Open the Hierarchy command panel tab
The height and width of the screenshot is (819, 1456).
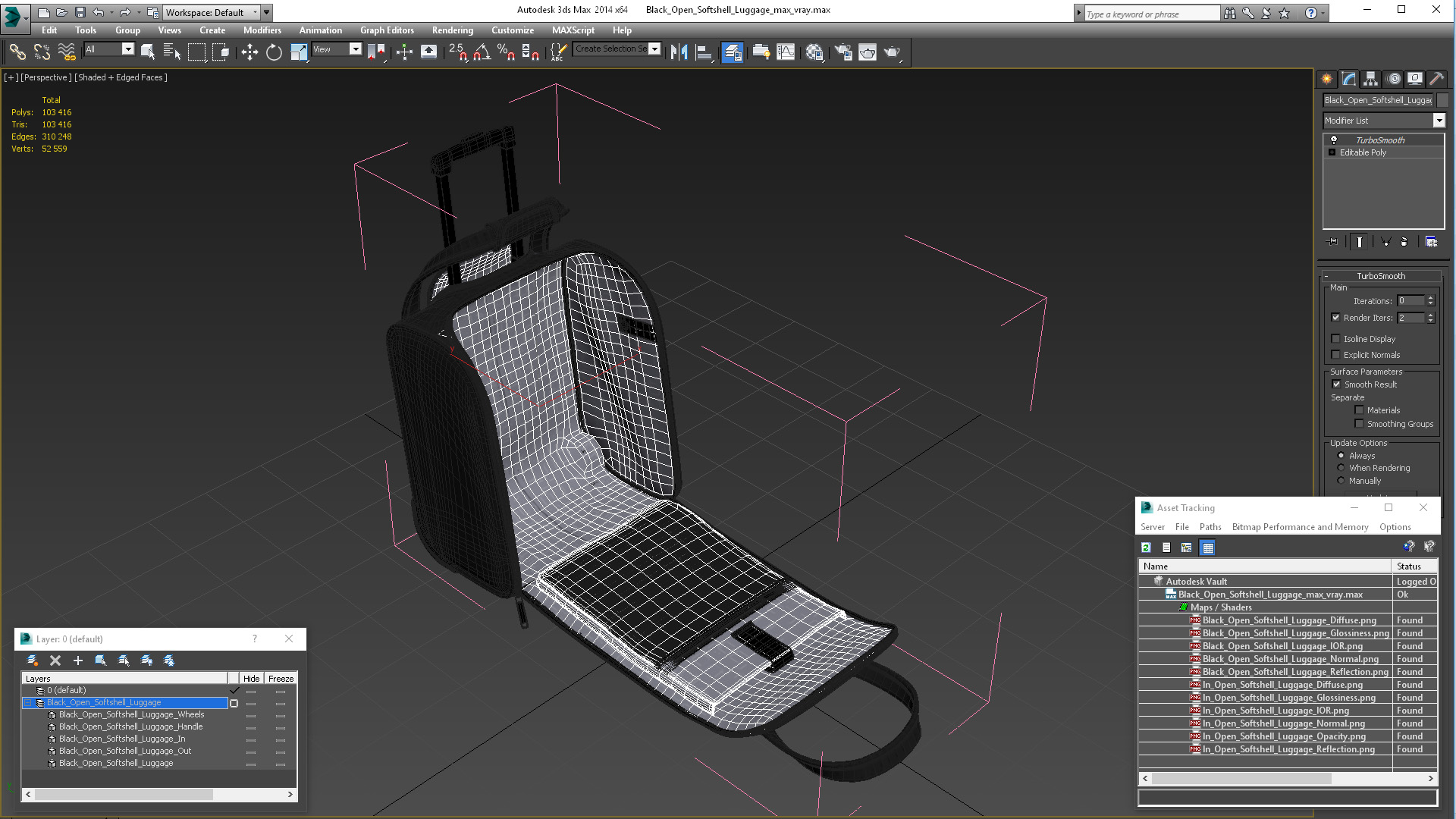[x=1370, y=79]
